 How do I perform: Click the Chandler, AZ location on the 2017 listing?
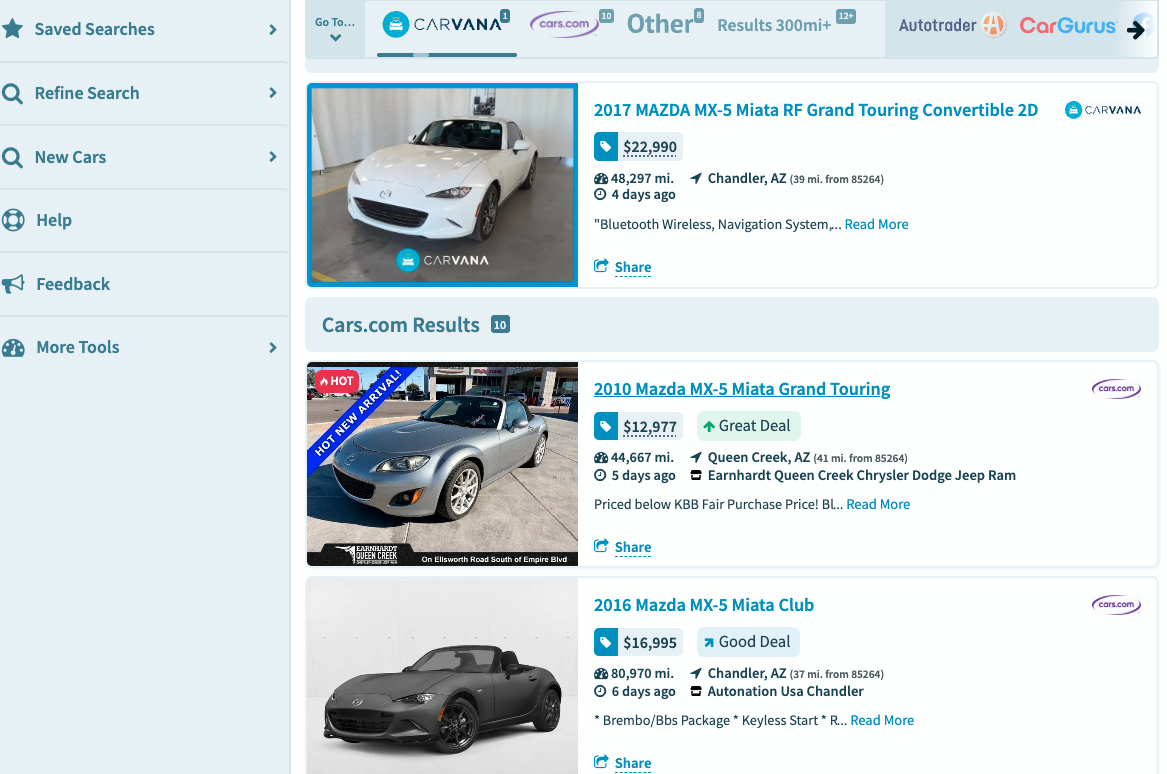(x=746, y=179)
